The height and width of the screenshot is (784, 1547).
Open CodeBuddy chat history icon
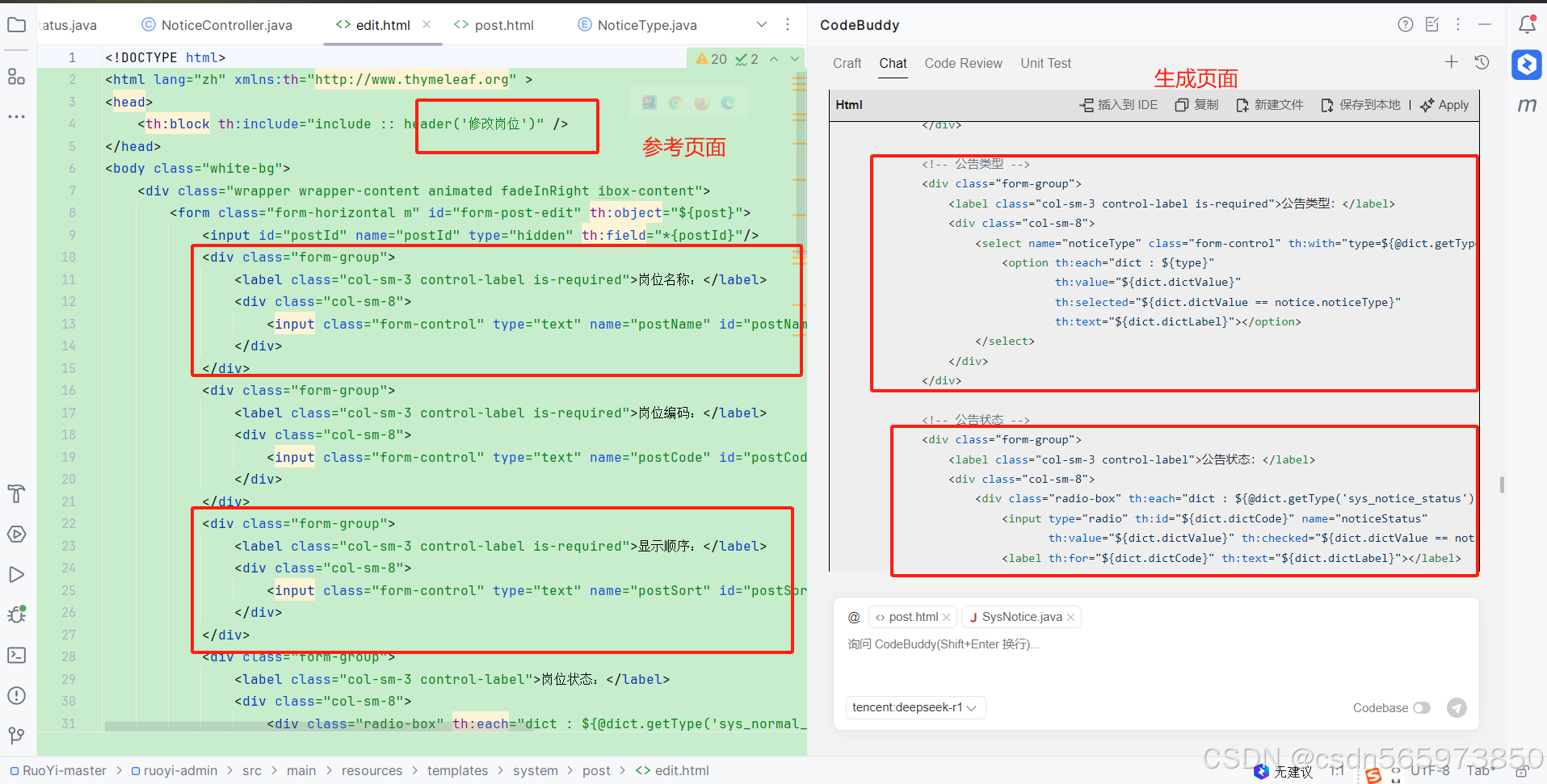pos(1482,62)
